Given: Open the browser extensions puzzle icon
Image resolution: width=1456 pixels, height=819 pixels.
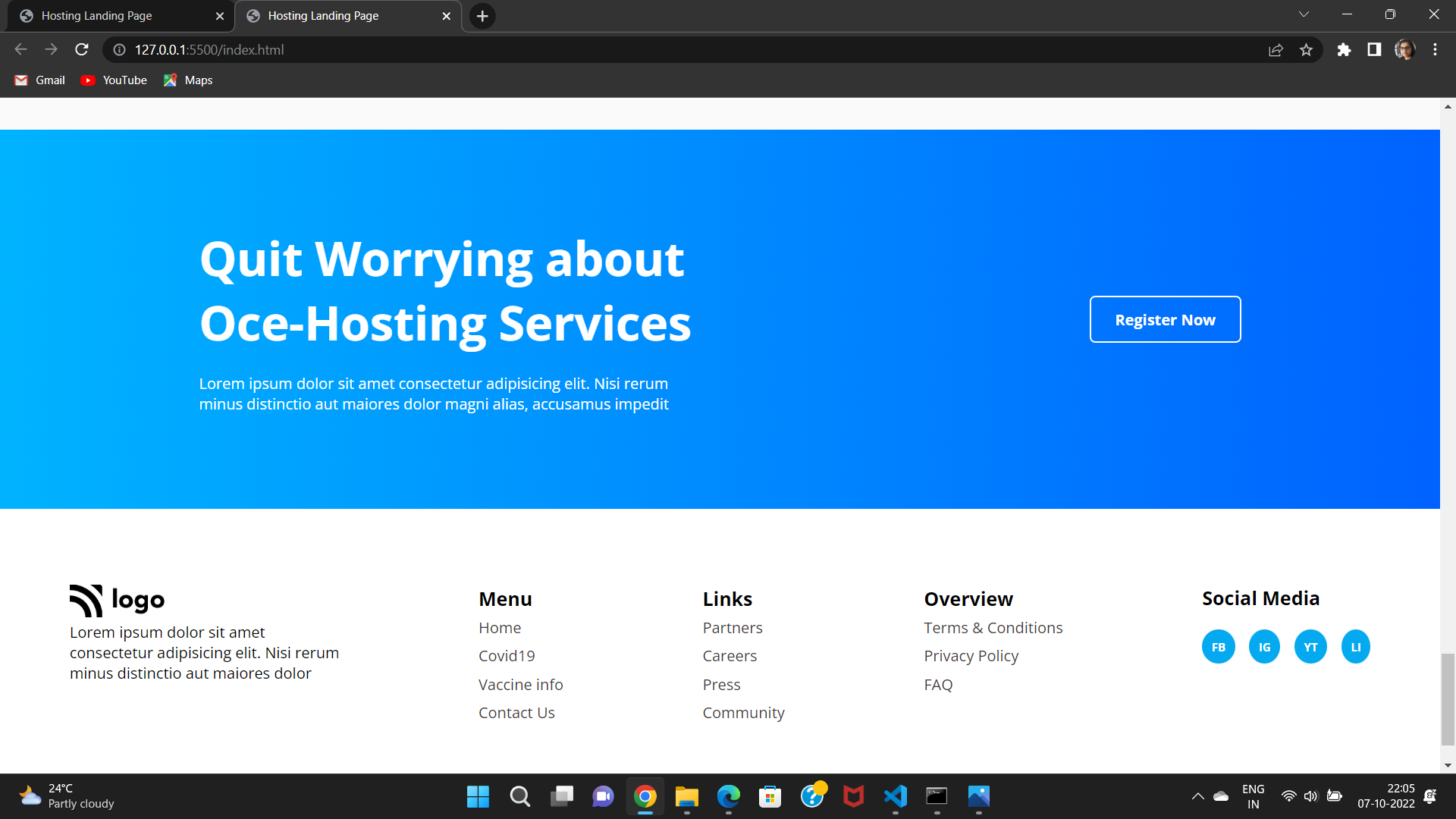Looking at the screenshot, I should point(1344,49).
